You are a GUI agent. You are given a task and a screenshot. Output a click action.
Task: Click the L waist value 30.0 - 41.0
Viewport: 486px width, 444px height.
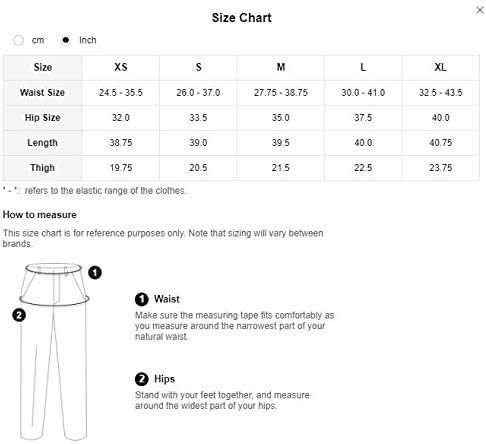(x=363, y=93)
